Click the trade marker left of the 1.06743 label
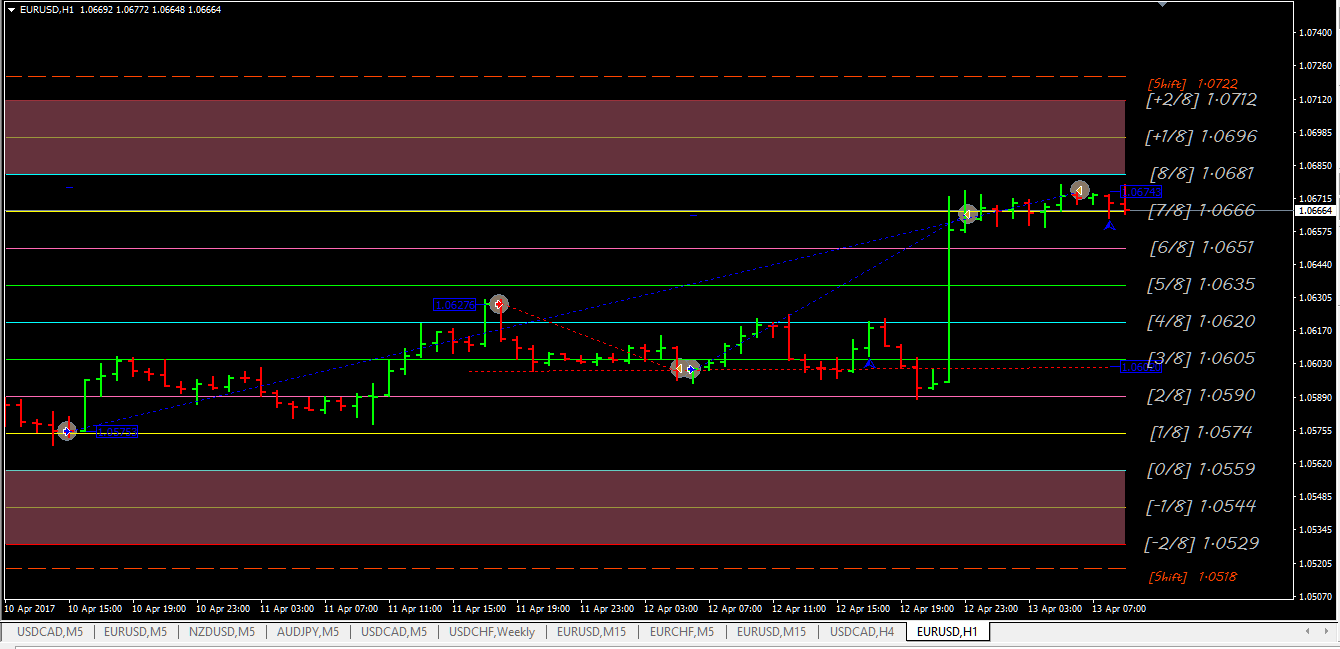This screenshot has height=649, width=1340. 1079,189
